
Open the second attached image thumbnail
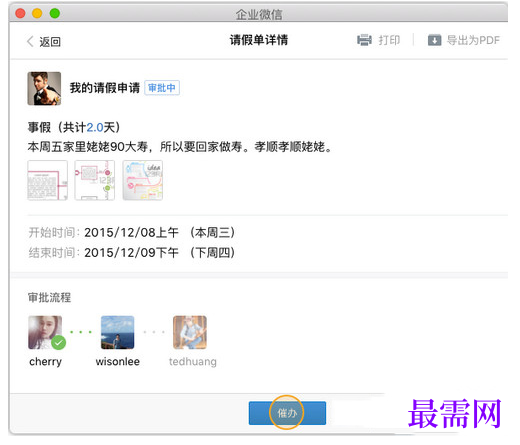(x=95, y=180)
